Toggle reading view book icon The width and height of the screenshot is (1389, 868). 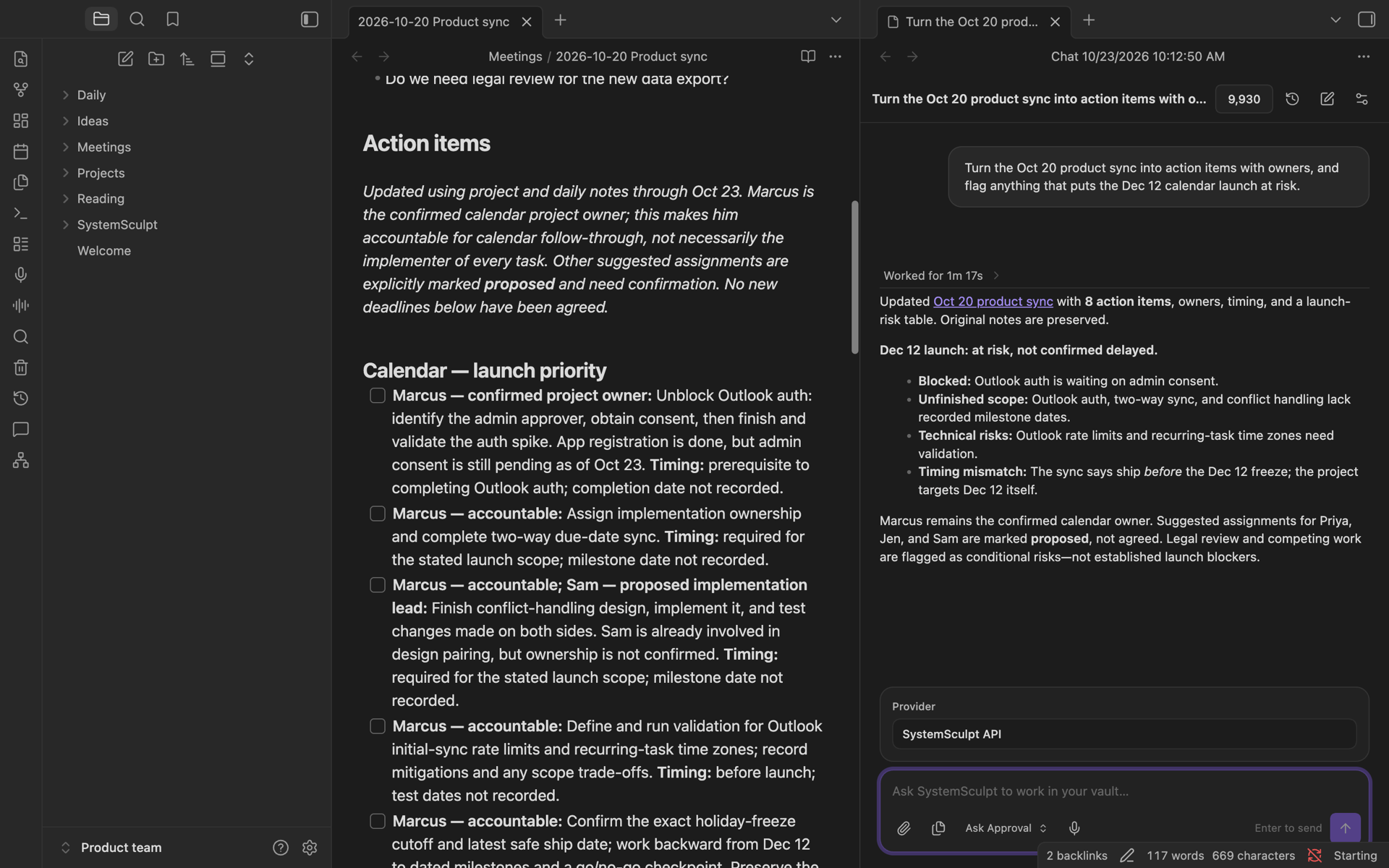pyautogui.click(x=808, y=56)
